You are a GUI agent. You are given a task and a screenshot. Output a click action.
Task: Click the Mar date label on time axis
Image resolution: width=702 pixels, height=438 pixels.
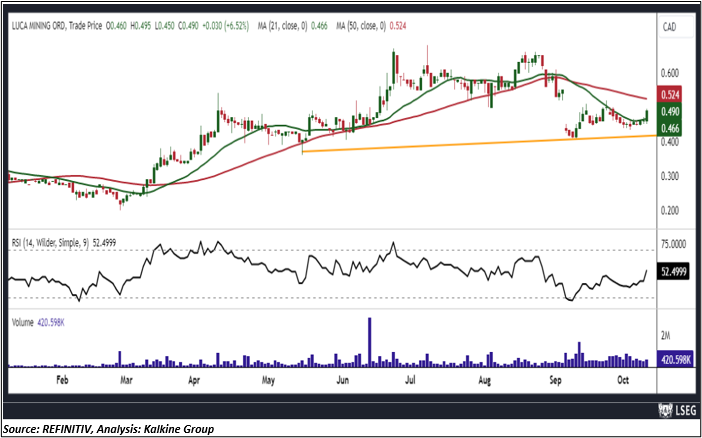pos(126,381)
